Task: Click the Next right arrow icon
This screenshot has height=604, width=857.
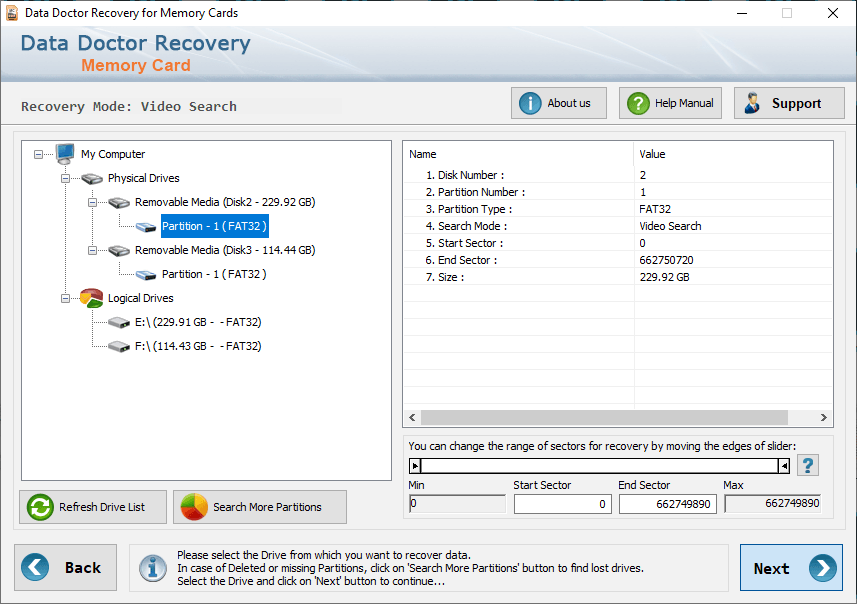Action: coord(823,568)
